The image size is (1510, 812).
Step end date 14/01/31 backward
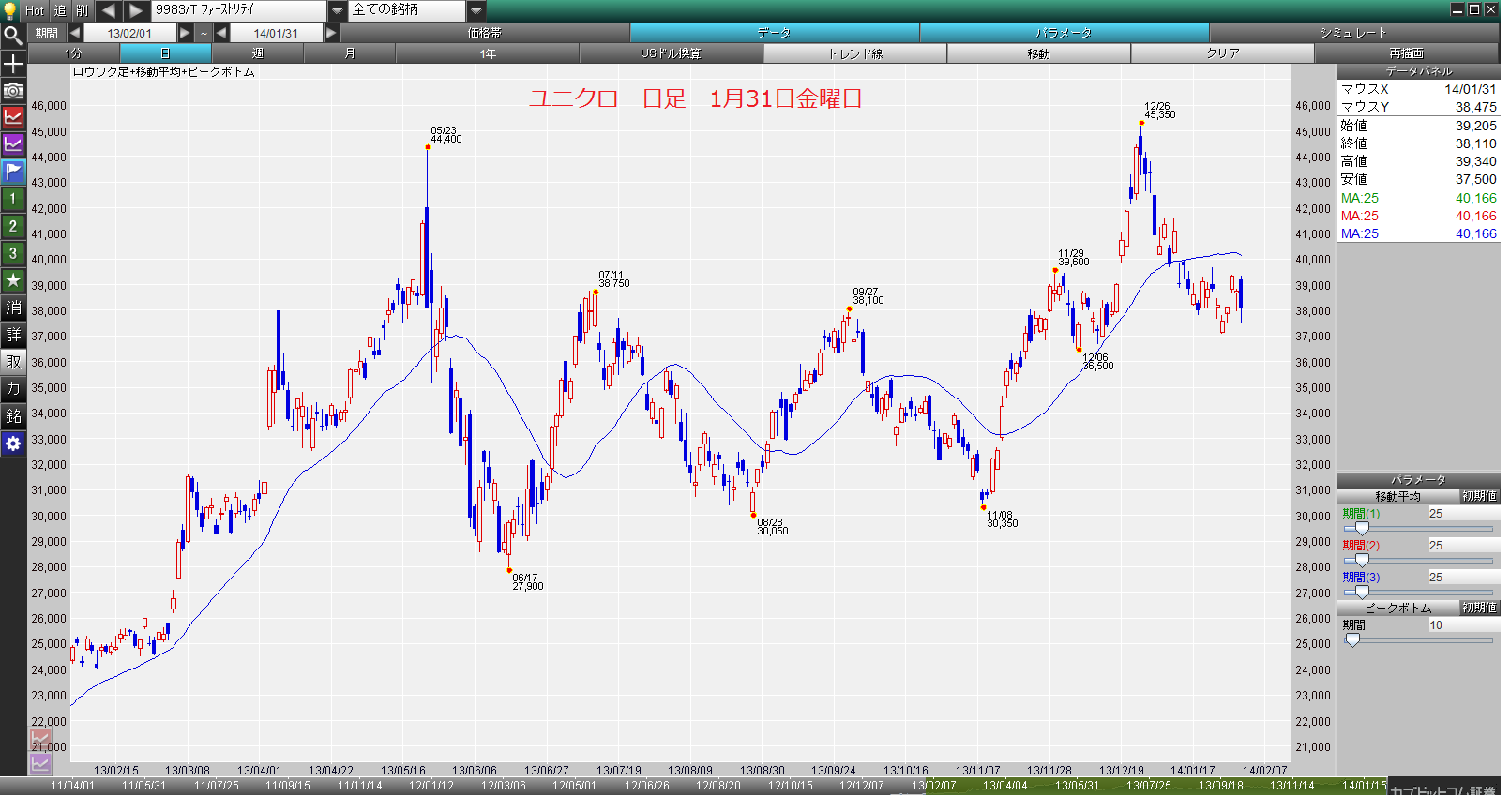(221, 33)
